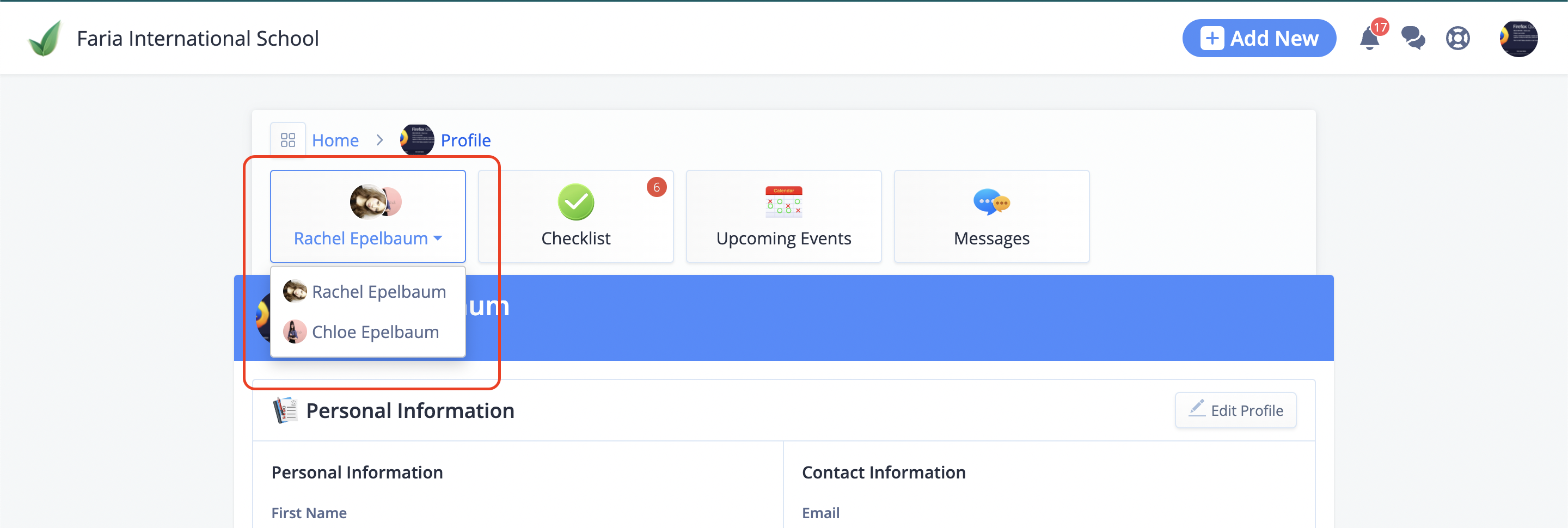Click the Personal Information document icon
The image size is (1568, 528).
[285, 410]
